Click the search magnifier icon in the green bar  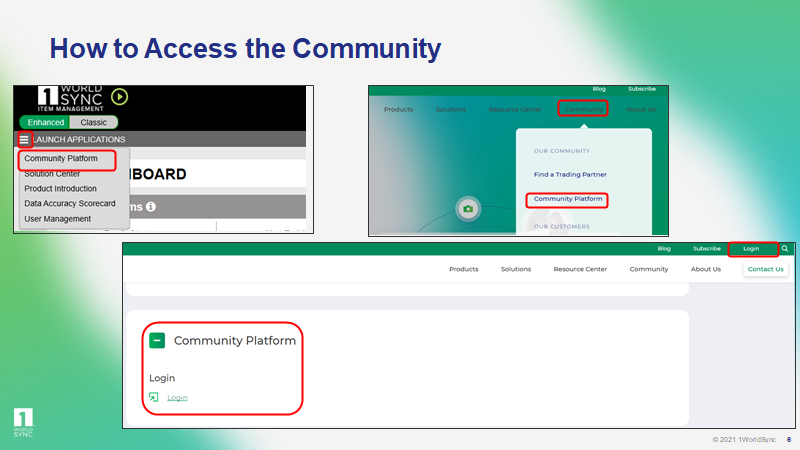tap(785, 248)
